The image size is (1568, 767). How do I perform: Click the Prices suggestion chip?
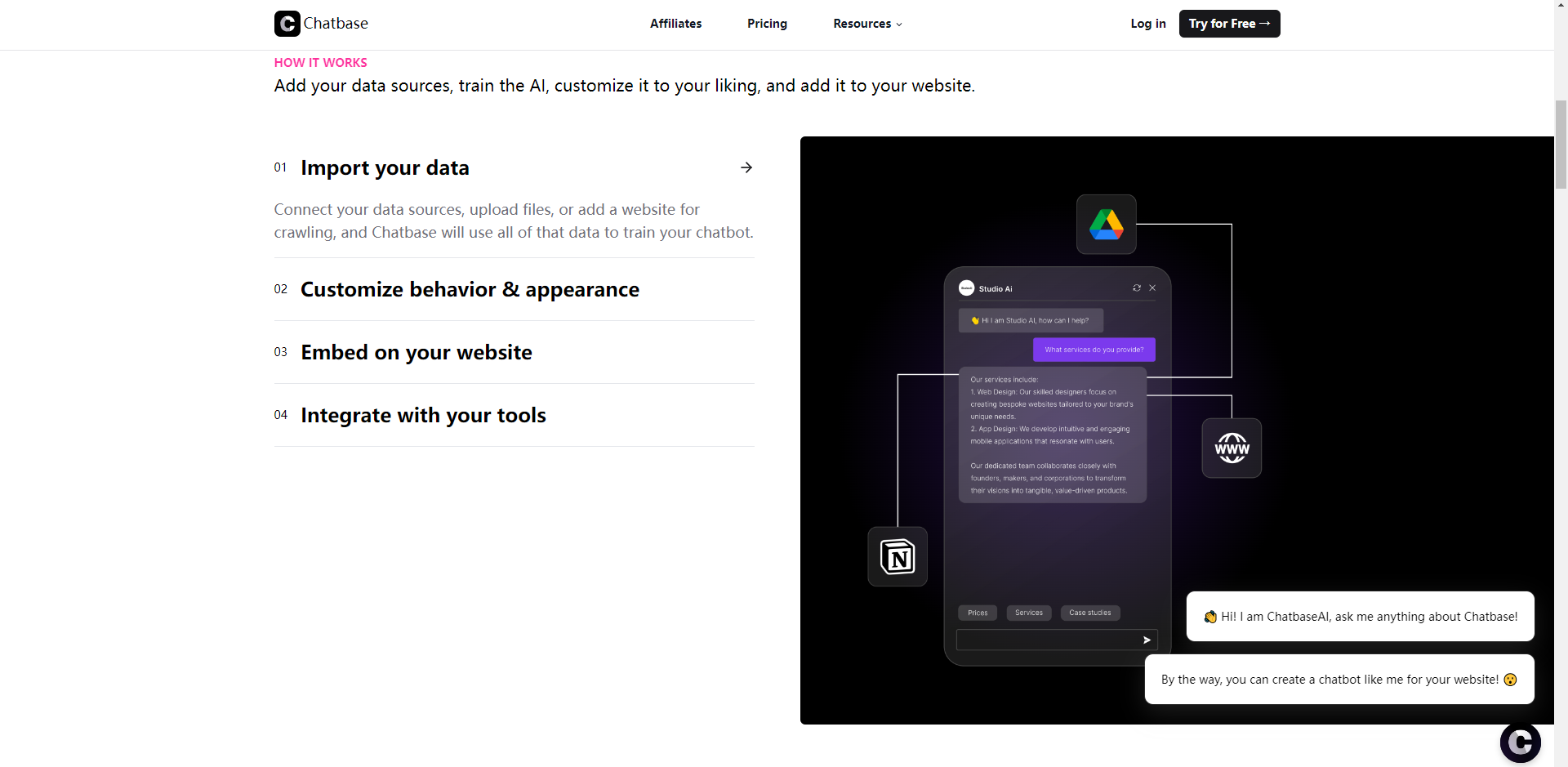click(978, 613)
